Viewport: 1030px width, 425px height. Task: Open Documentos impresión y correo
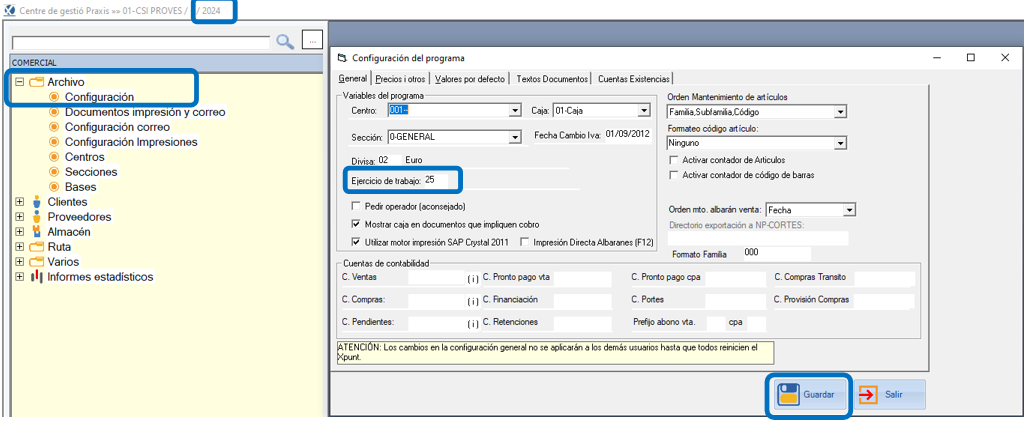(145, 112)
